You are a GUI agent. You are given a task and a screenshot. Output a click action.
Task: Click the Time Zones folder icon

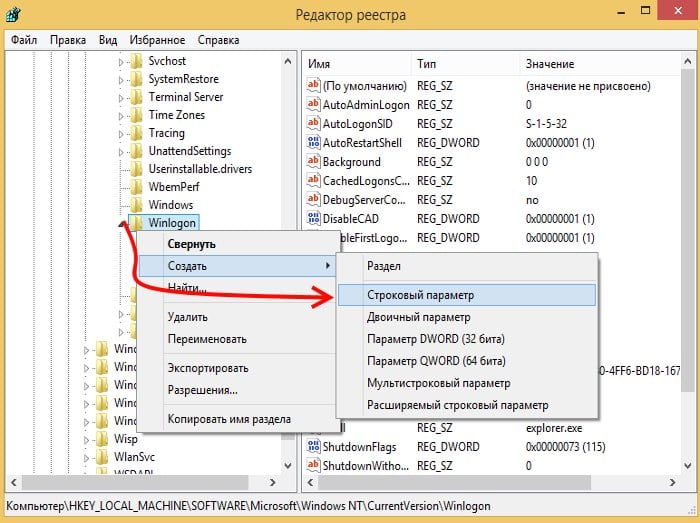point(137,116)
